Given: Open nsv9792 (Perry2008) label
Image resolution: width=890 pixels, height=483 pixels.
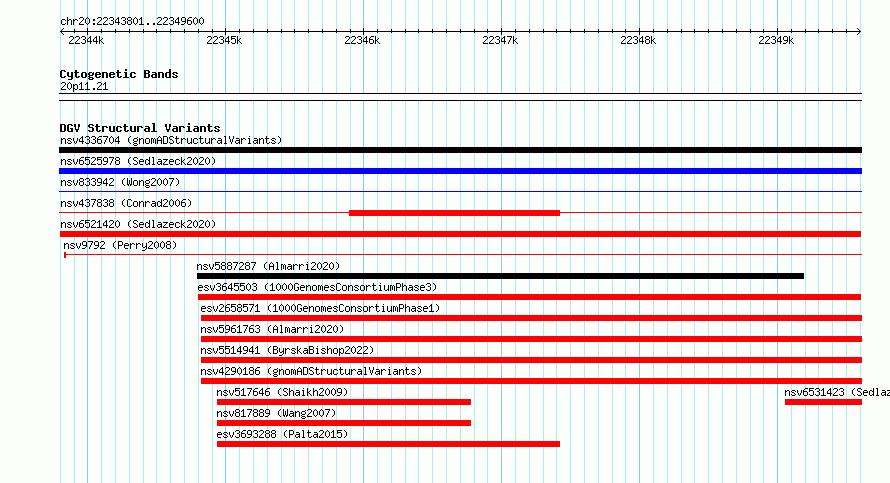Looking at the screenshot, I should point(120,245).
